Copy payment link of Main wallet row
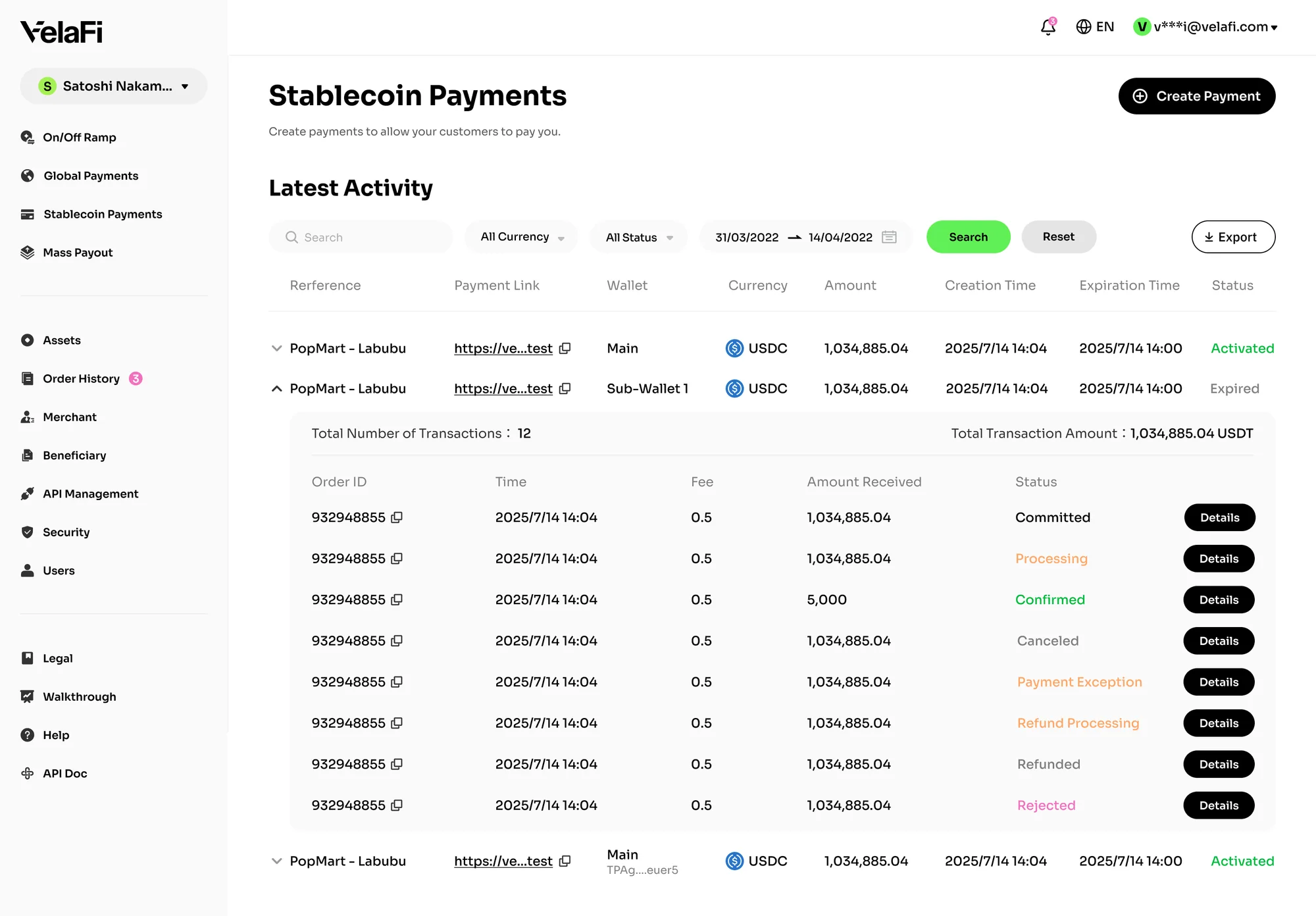Screen dimensions: 1316x916 [x=565, y=348]
